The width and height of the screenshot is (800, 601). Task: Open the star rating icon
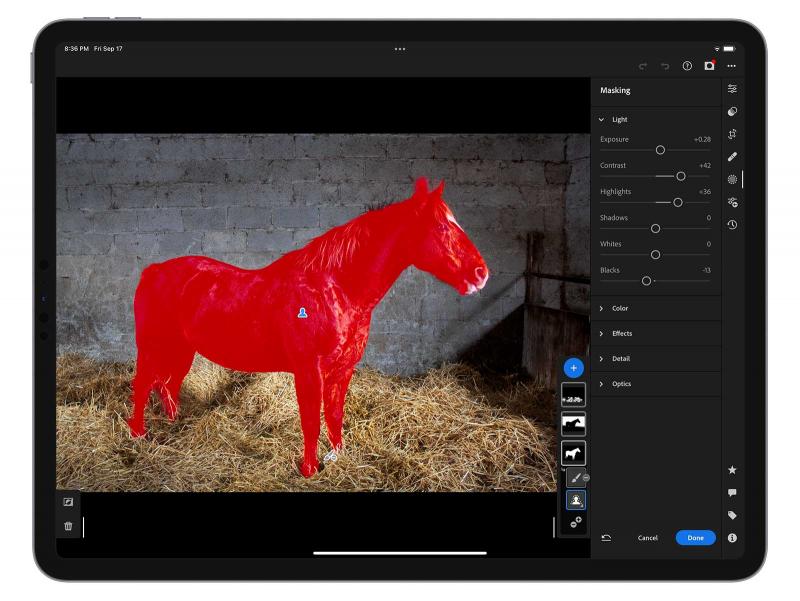tap(732, 470)
